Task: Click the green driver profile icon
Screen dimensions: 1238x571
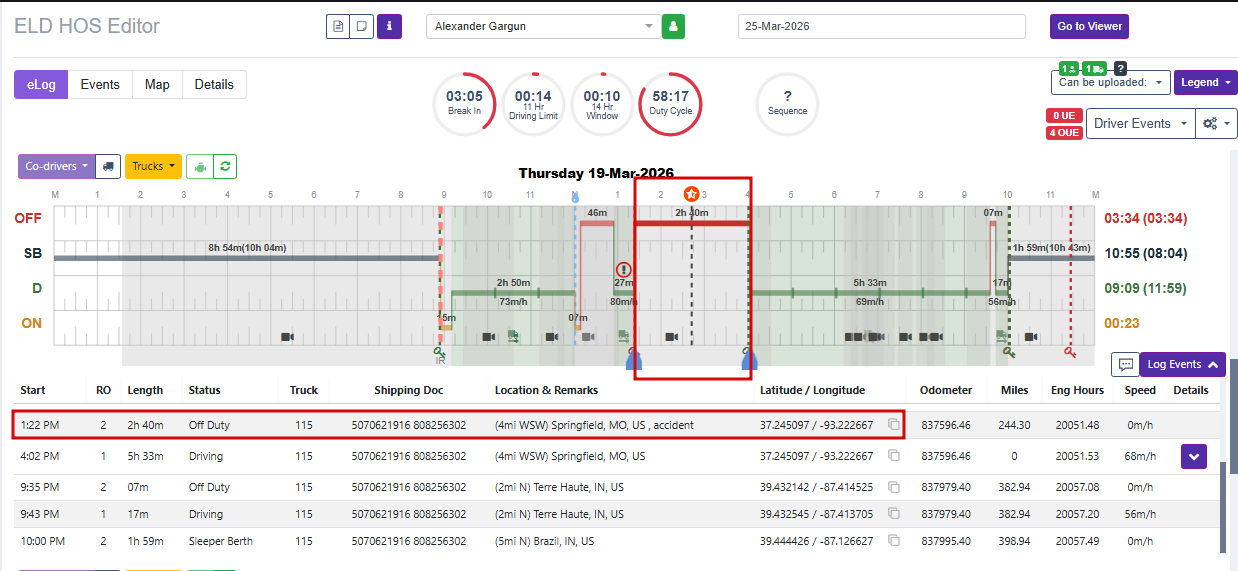Action: 674,26
